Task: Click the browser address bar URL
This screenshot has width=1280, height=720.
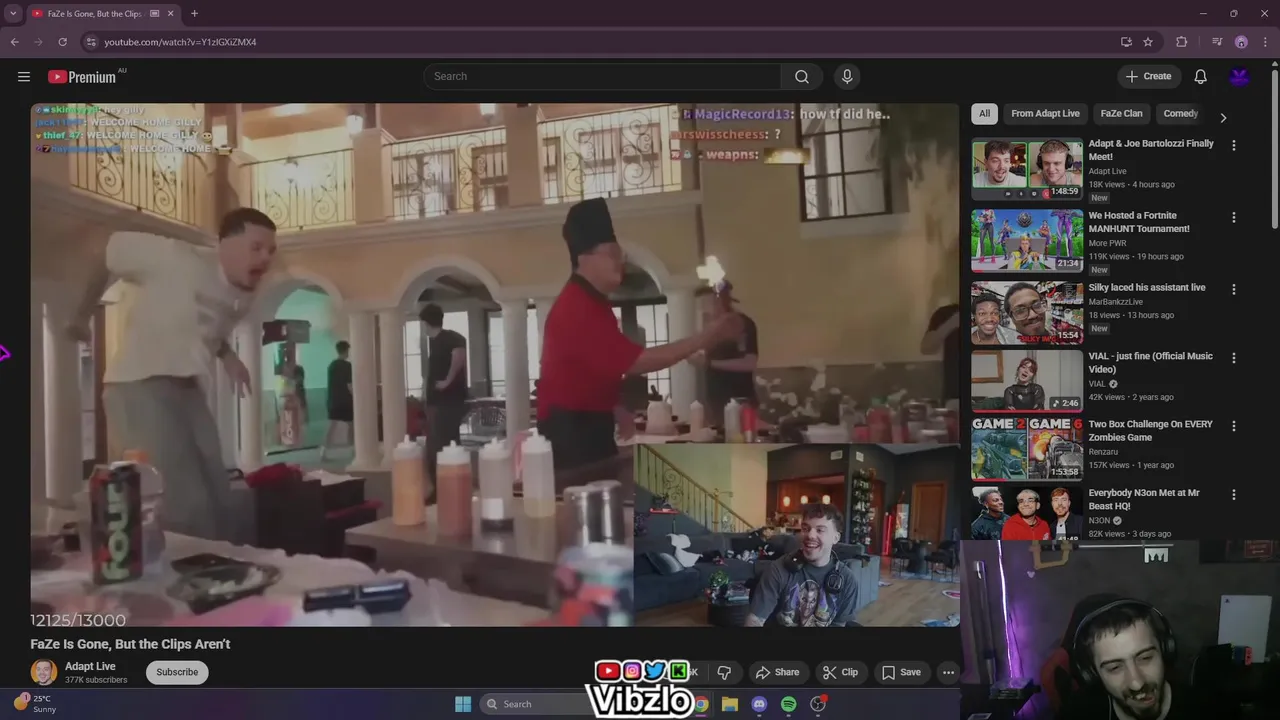Action: [x=180, y=42]
